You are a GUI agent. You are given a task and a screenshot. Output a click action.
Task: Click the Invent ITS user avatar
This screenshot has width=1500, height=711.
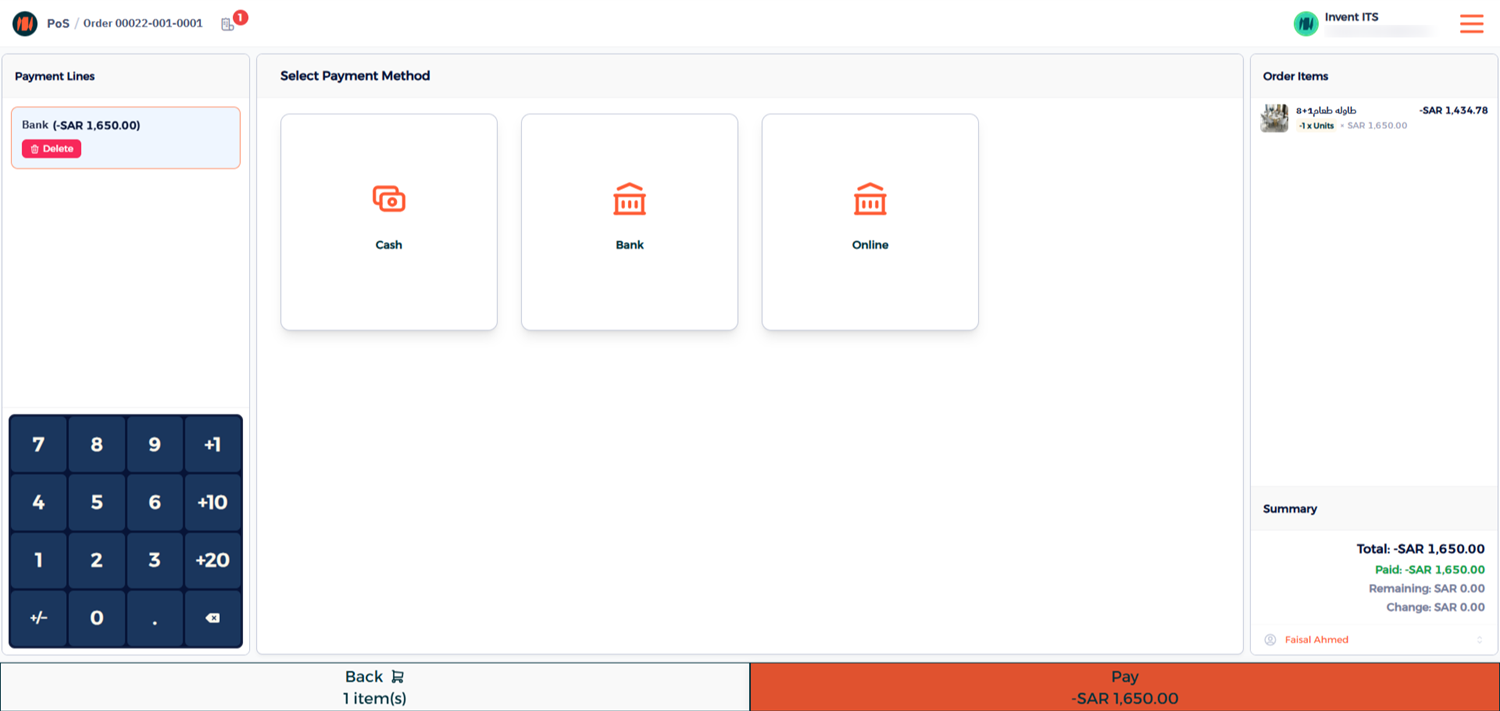(1306, 24)
